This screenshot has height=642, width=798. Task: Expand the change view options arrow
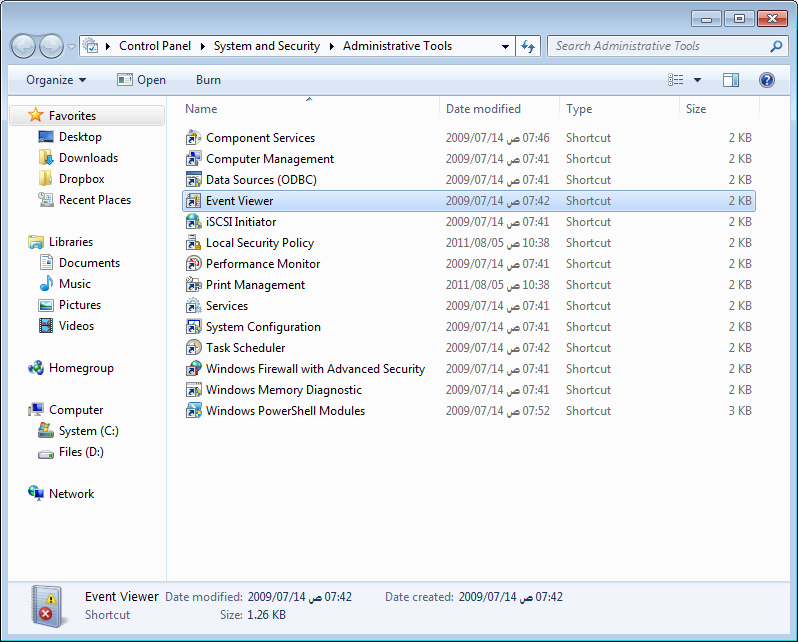[x=697, y=80]
